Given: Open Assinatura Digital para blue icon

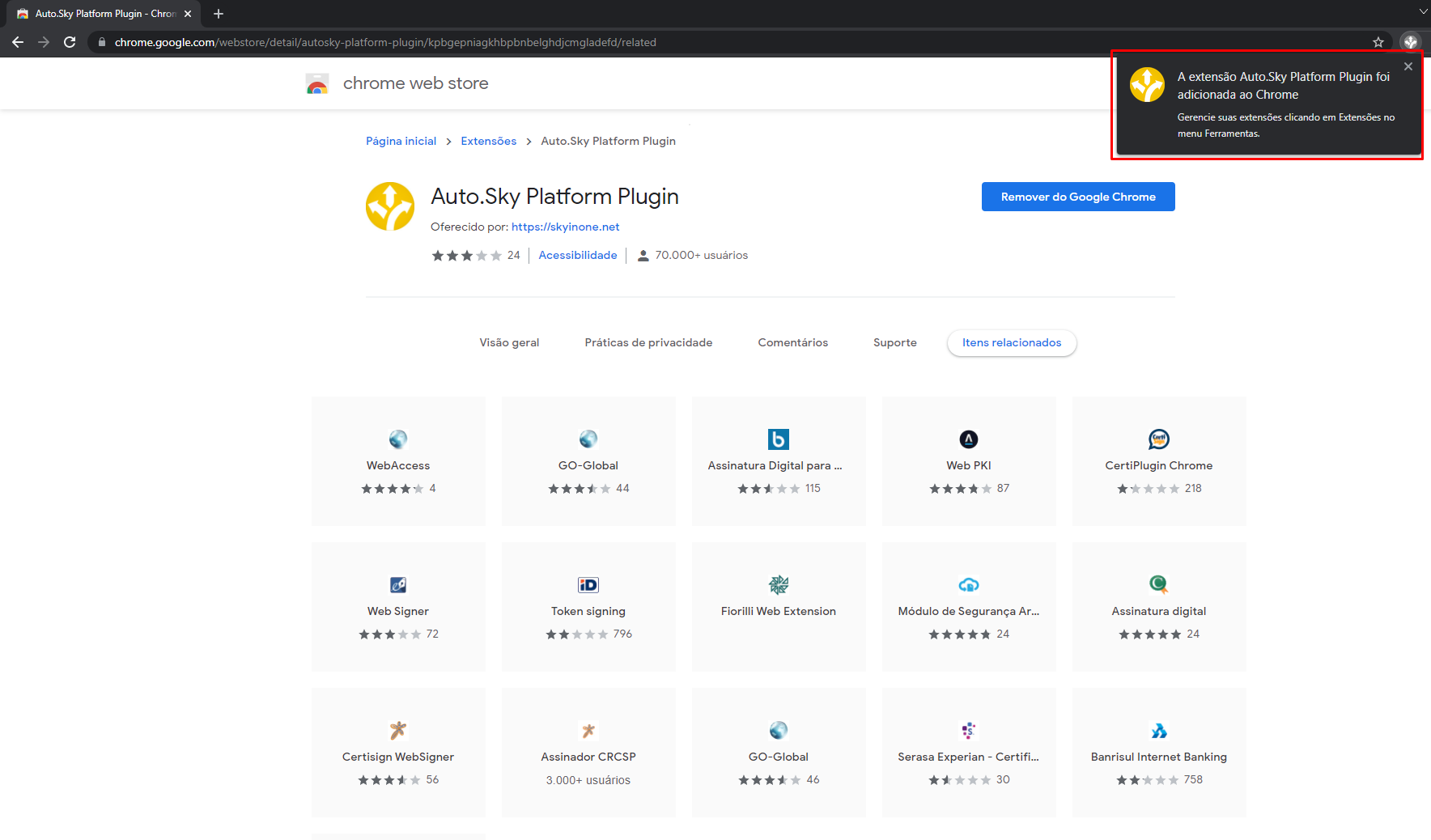Looking at the screenshot, I should [779, 439].
